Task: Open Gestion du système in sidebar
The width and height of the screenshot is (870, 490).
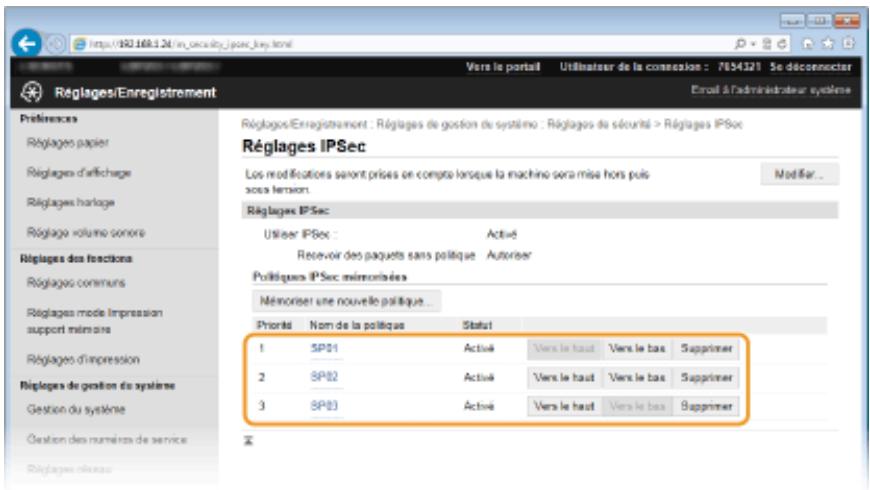Action: coord(76,410)
